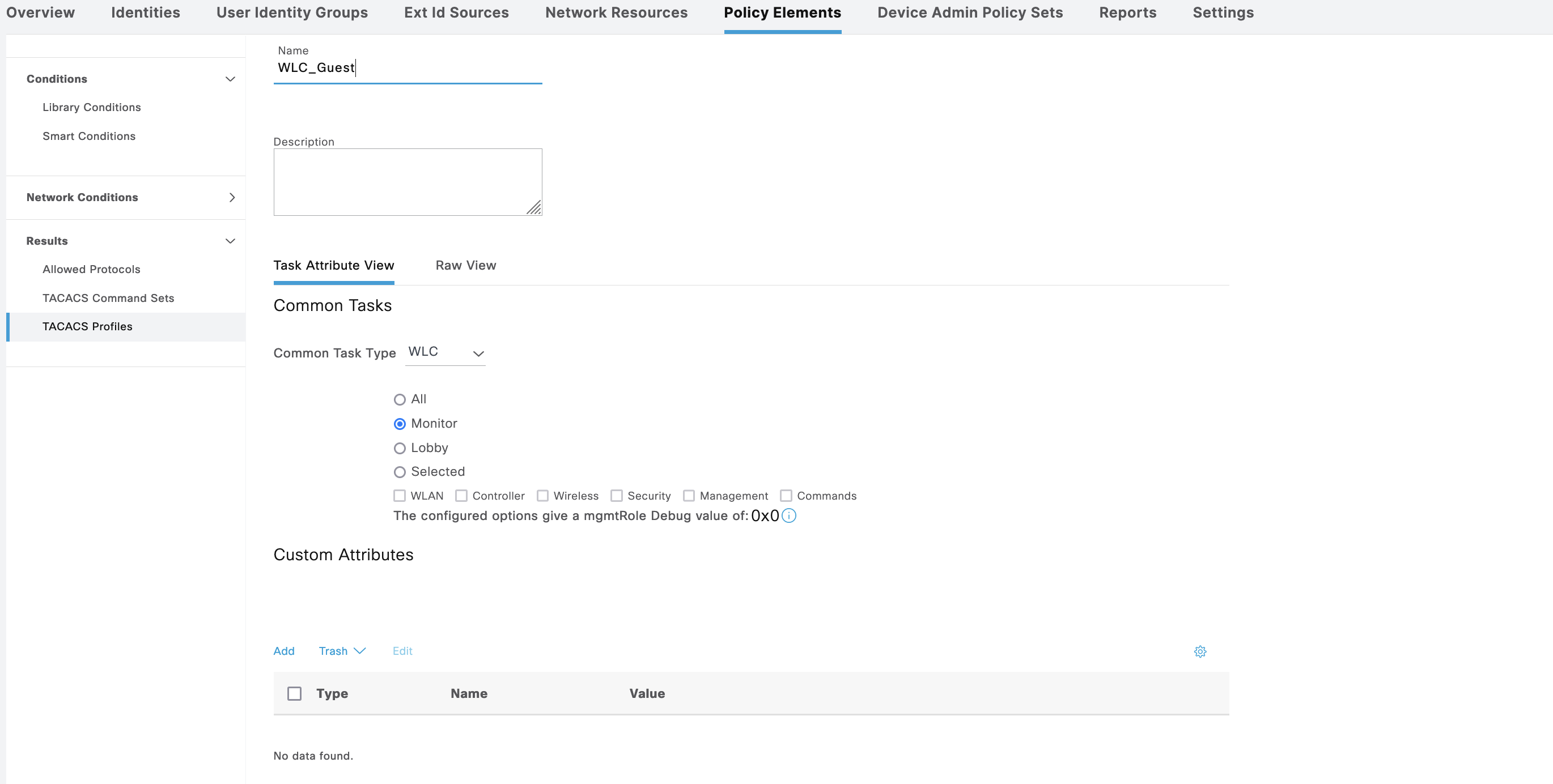Collapse the Results section chevron
Screen dimensions: 1553x784
(230, 241)
